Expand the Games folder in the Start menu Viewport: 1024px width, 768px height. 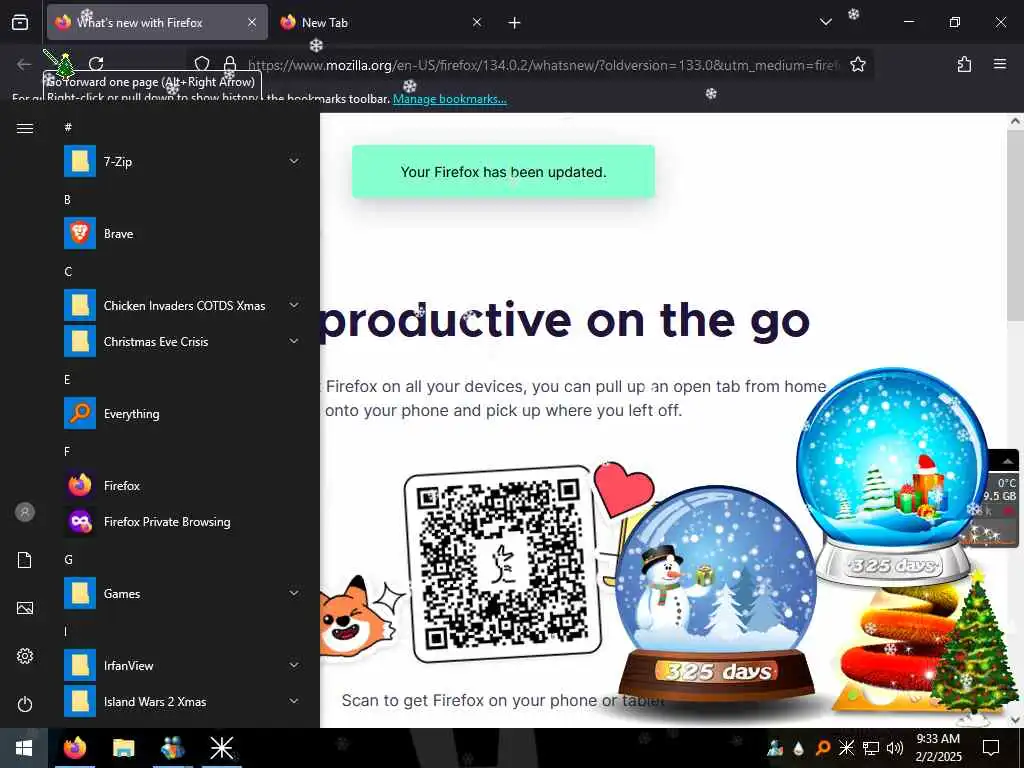(182, 594)
